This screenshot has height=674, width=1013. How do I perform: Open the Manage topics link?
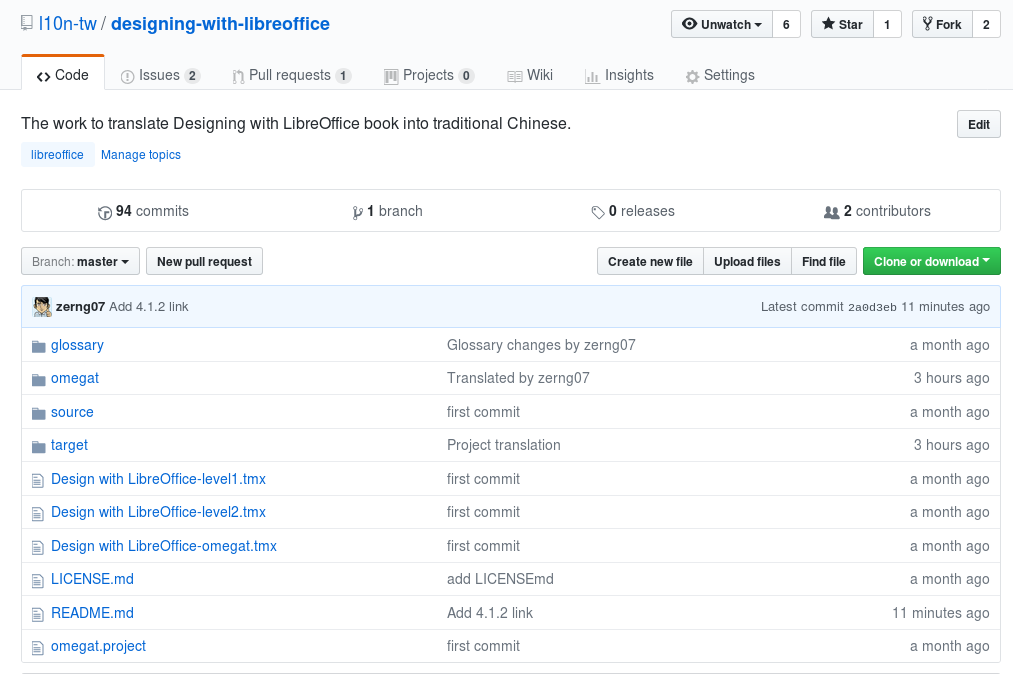pyautogui.click(x=141, y=155)
